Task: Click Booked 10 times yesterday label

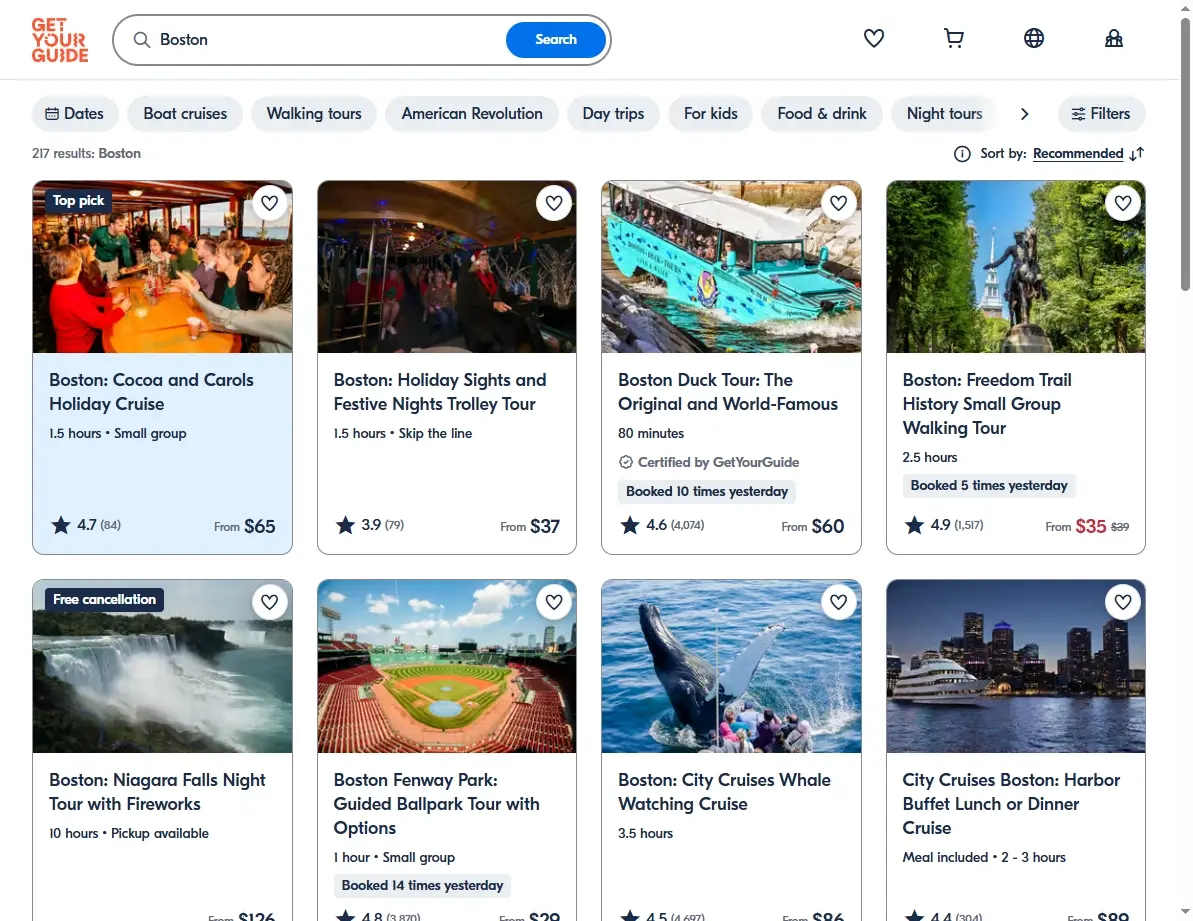Action: pos(707,491)
